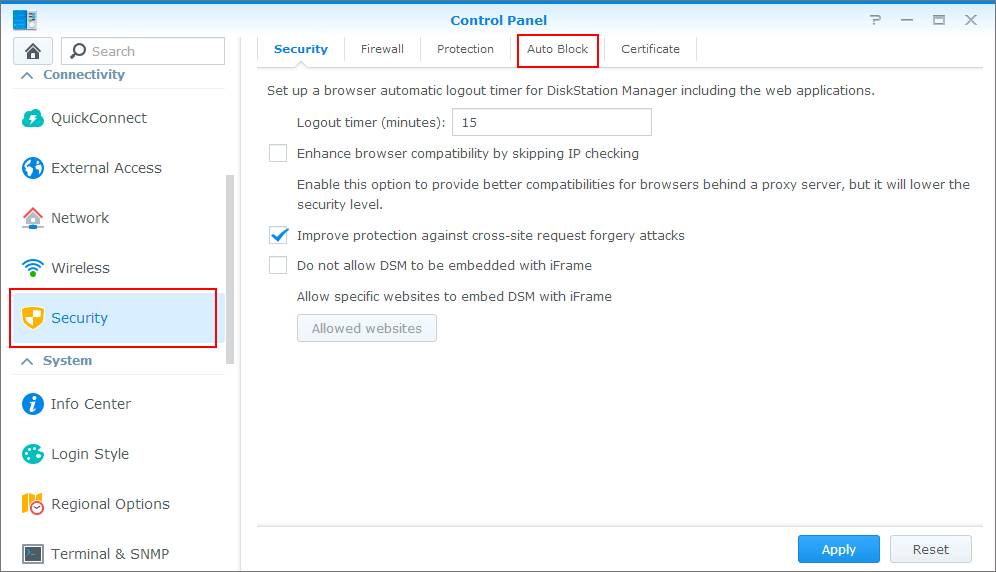The width and height of the screenshot is (996, 572).
Task: Click the Terminal & SNMP icon
Action: [x=32, y=554]
